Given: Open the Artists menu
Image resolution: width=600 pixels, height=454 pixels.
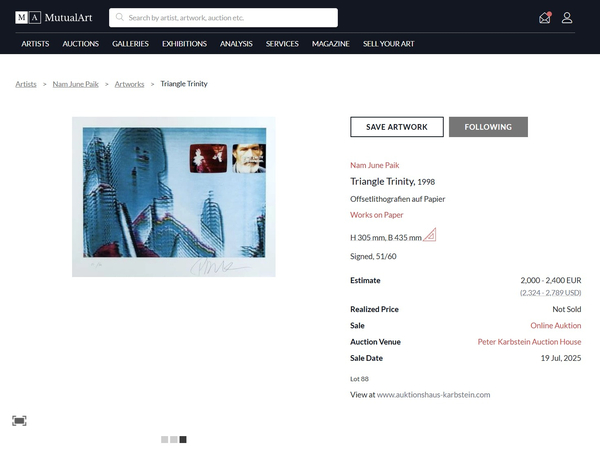Looking at the screenshot, I should [x=35, y=44].
